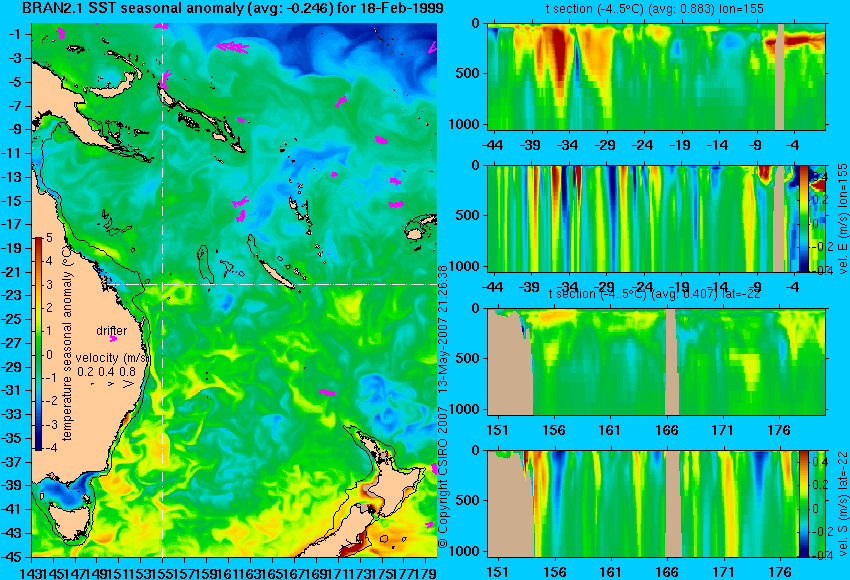Screen dimensions: 850x580
Task: Select the 't section' lat=-22 panel title
Action: [654, 294]
